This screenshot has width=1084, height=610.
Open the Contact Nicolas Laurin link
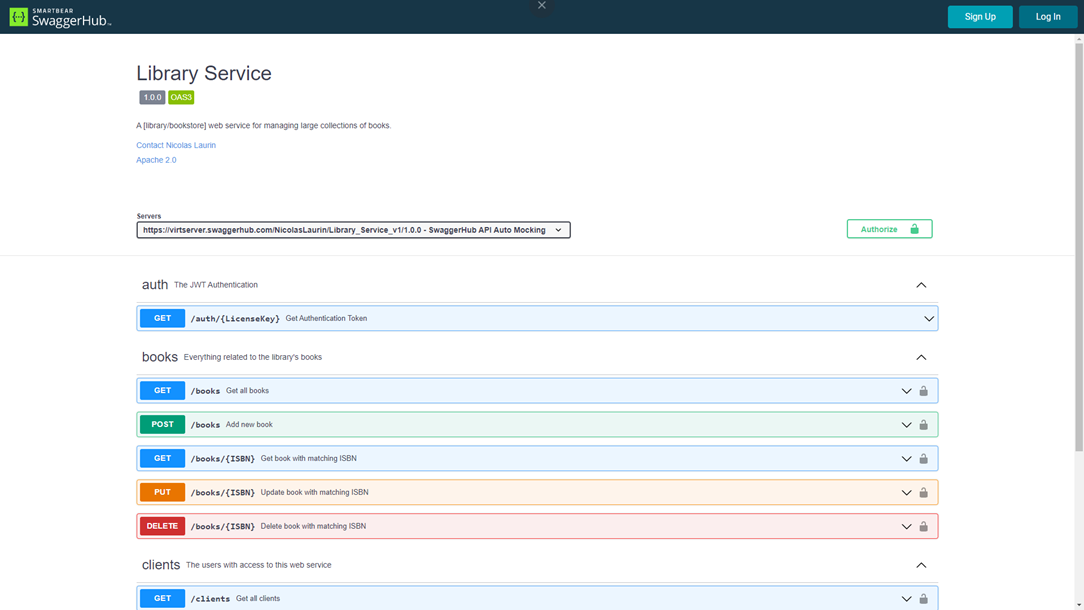[176, 145]
